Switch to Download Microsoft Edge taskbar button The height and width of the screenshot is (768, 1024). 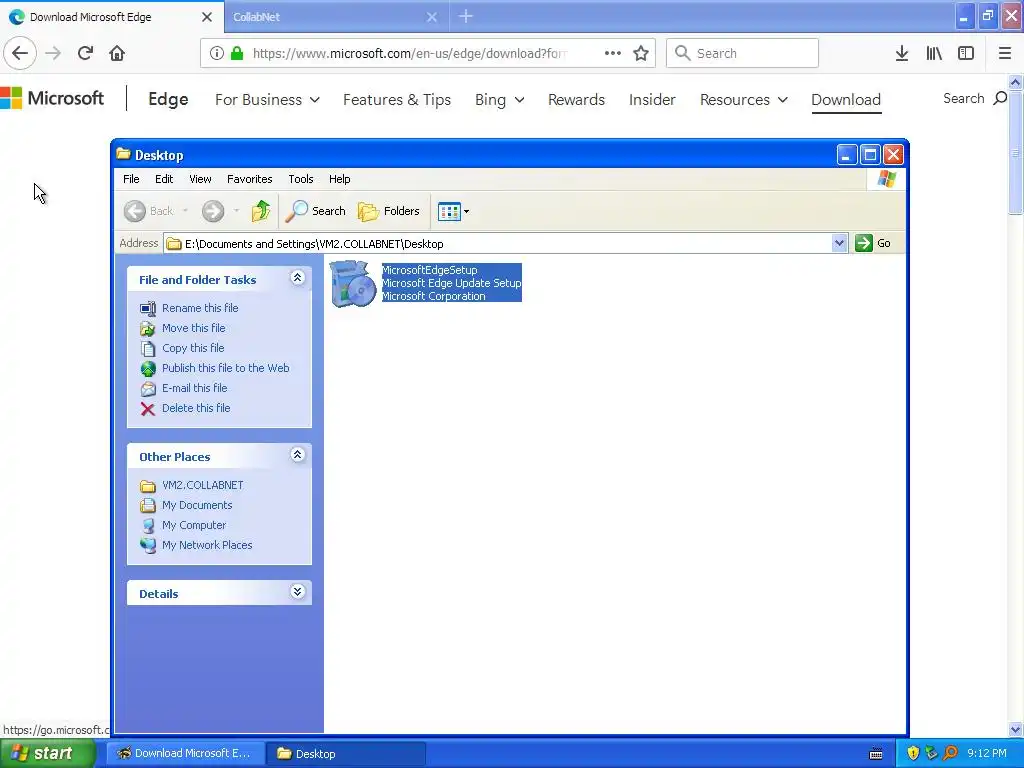point(185,754)
